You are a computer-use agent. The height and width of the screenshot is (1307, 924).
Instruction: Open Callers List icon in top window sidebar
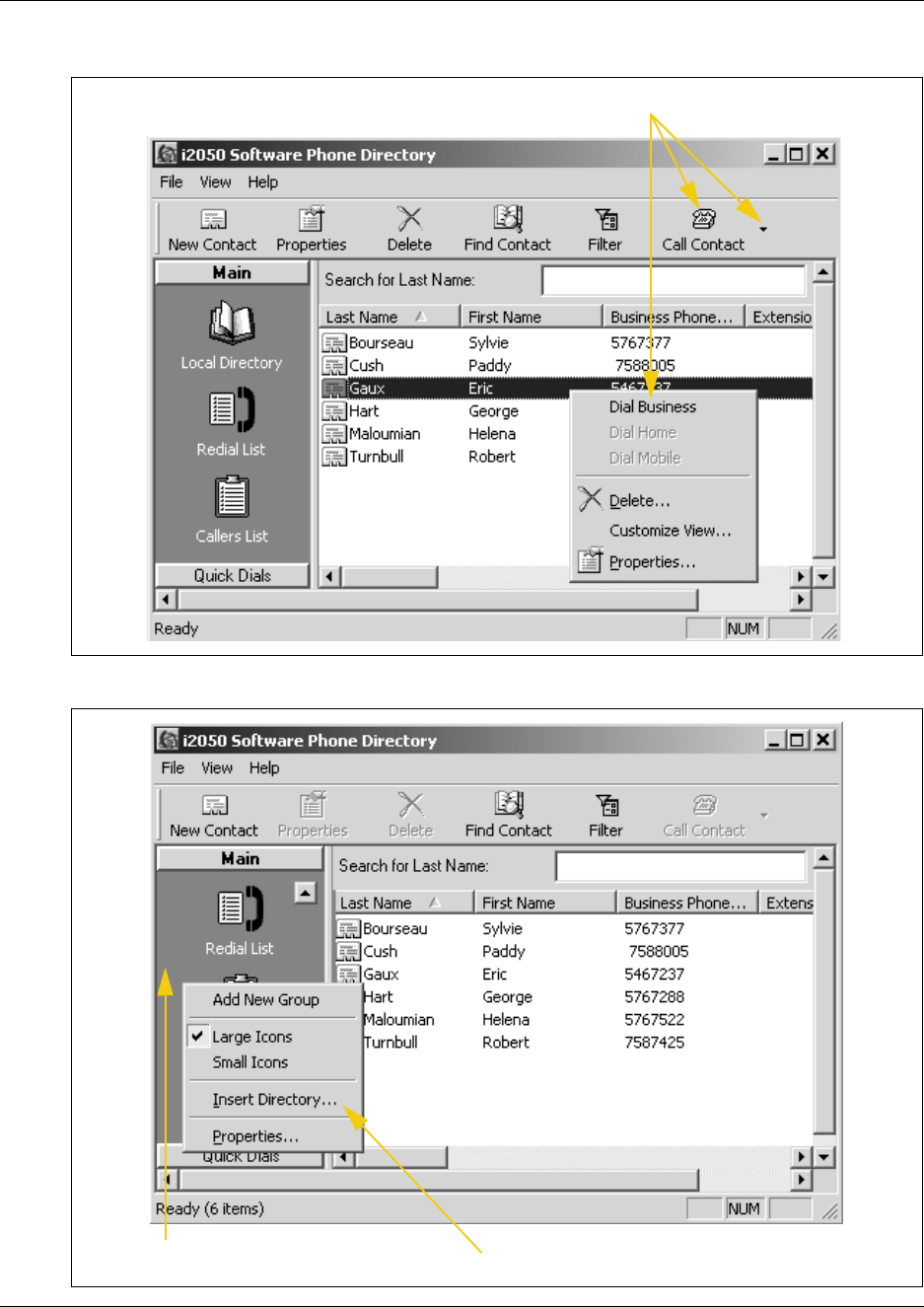[x=232, y=496]
